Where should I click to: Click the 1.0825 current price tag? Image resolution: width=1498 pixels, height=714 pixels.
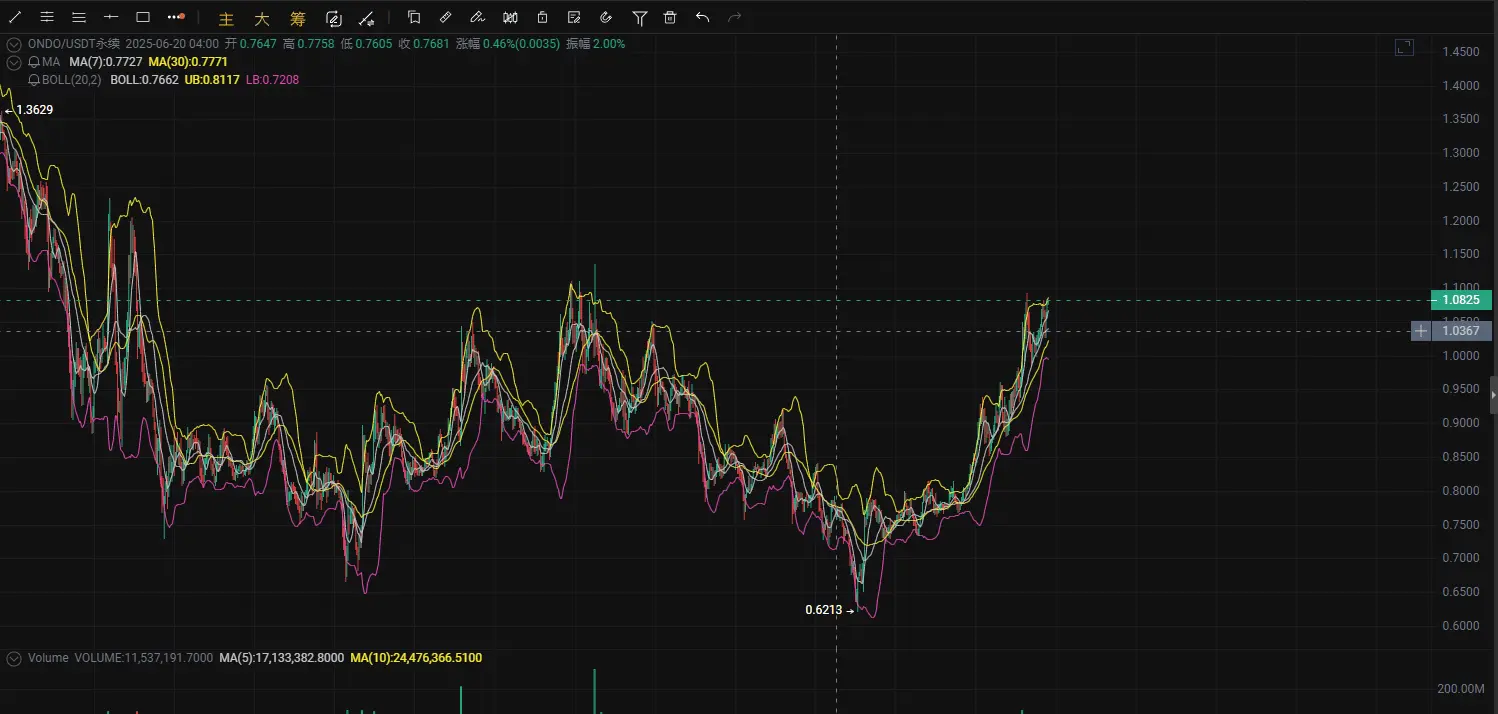click(x=1461, y=300)
